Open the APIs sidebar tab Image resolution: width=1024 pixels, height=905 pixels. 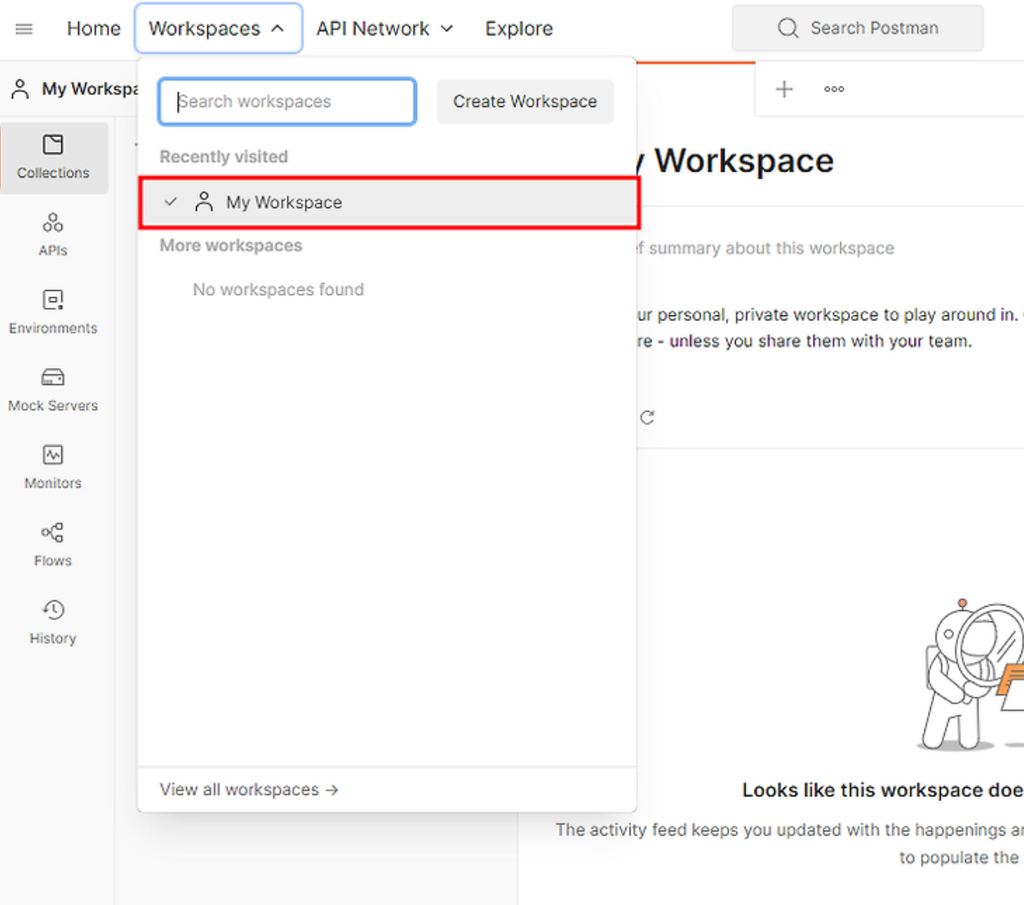53,235
